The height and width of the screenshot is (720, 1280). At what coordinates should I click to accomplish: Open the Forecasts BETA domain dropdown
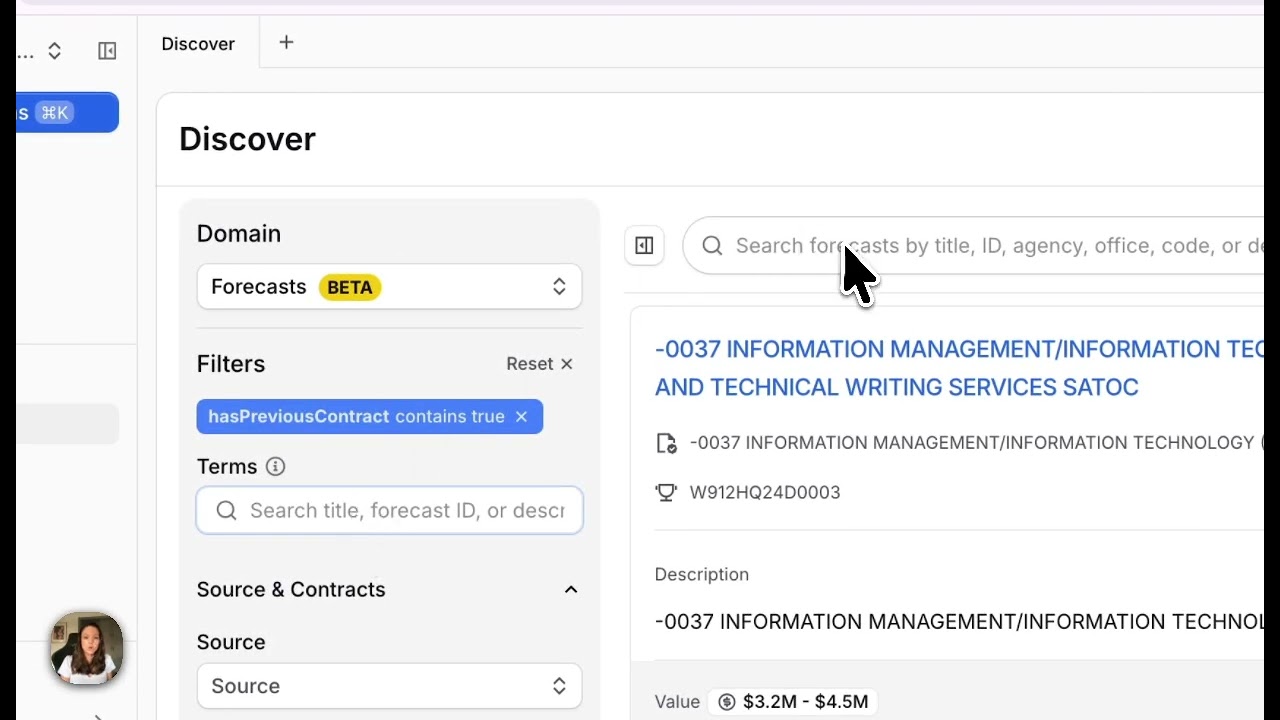[389, 287]
